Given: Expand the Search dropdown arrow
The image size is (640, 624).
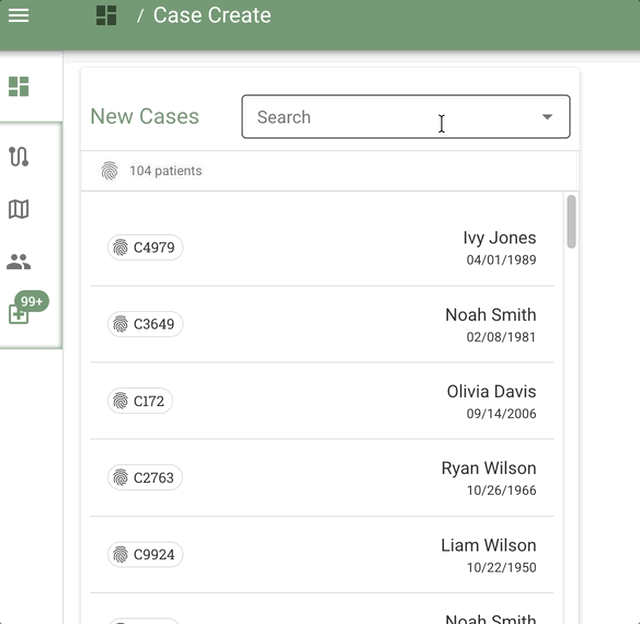Looking at the screenshot, I should point(547,117).
